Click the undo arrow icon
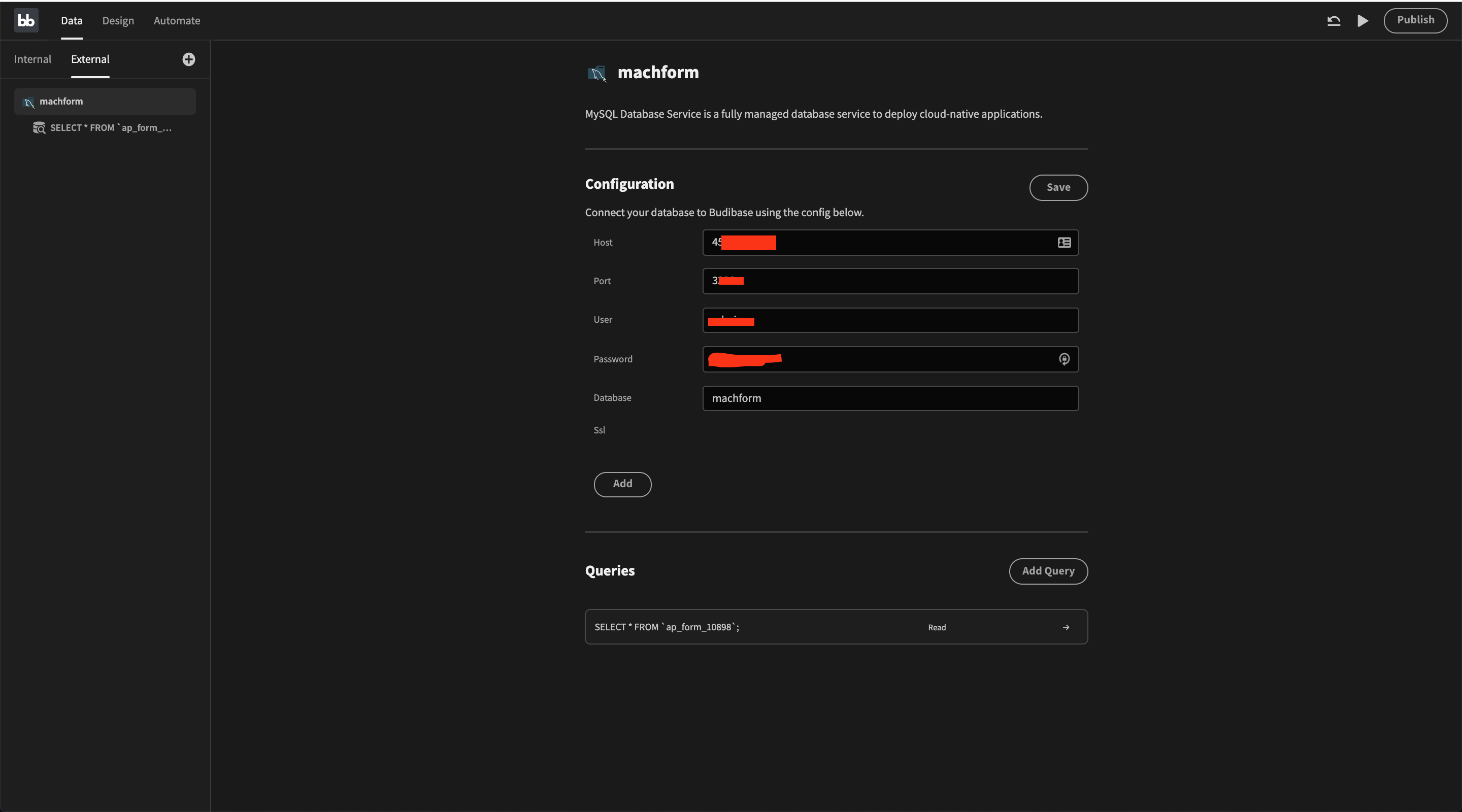 [x=1333, y=21]
